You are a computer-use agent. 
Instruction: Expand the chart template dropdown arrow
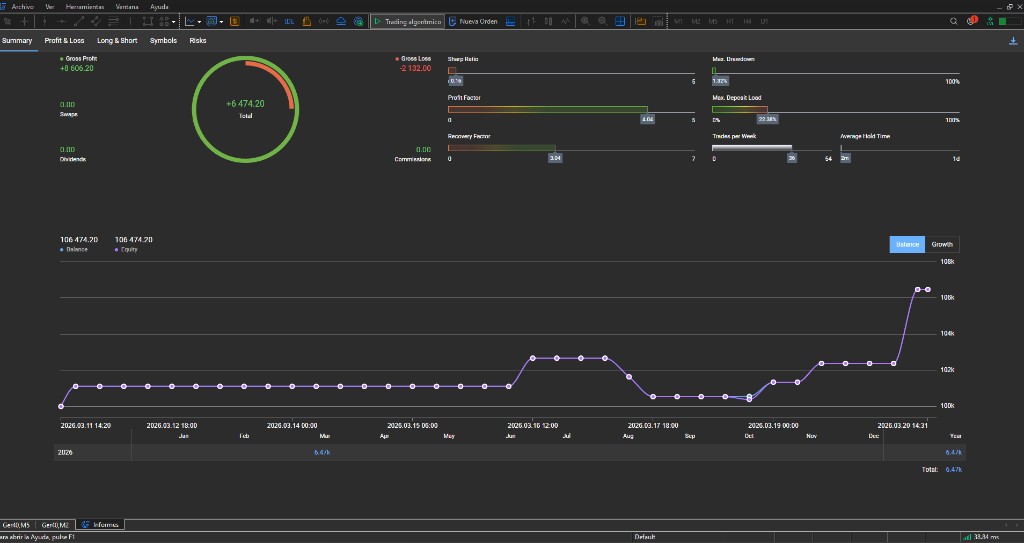pos(220,21)
